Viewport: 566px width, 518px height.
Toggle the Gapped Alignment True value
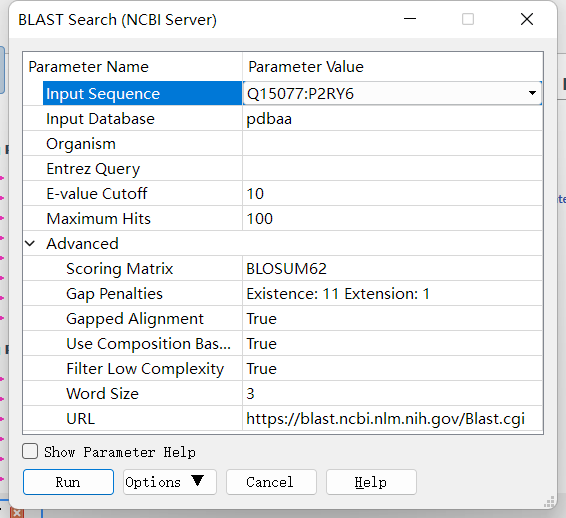[392, 318]
